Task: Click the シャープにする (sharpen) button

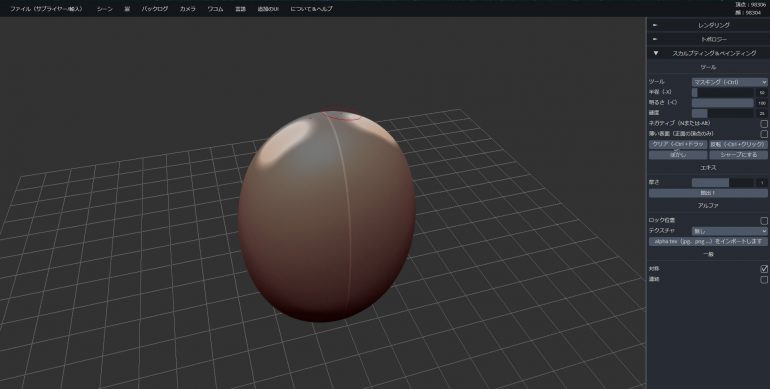Action: pyautogui.click(x=738, y=155)
